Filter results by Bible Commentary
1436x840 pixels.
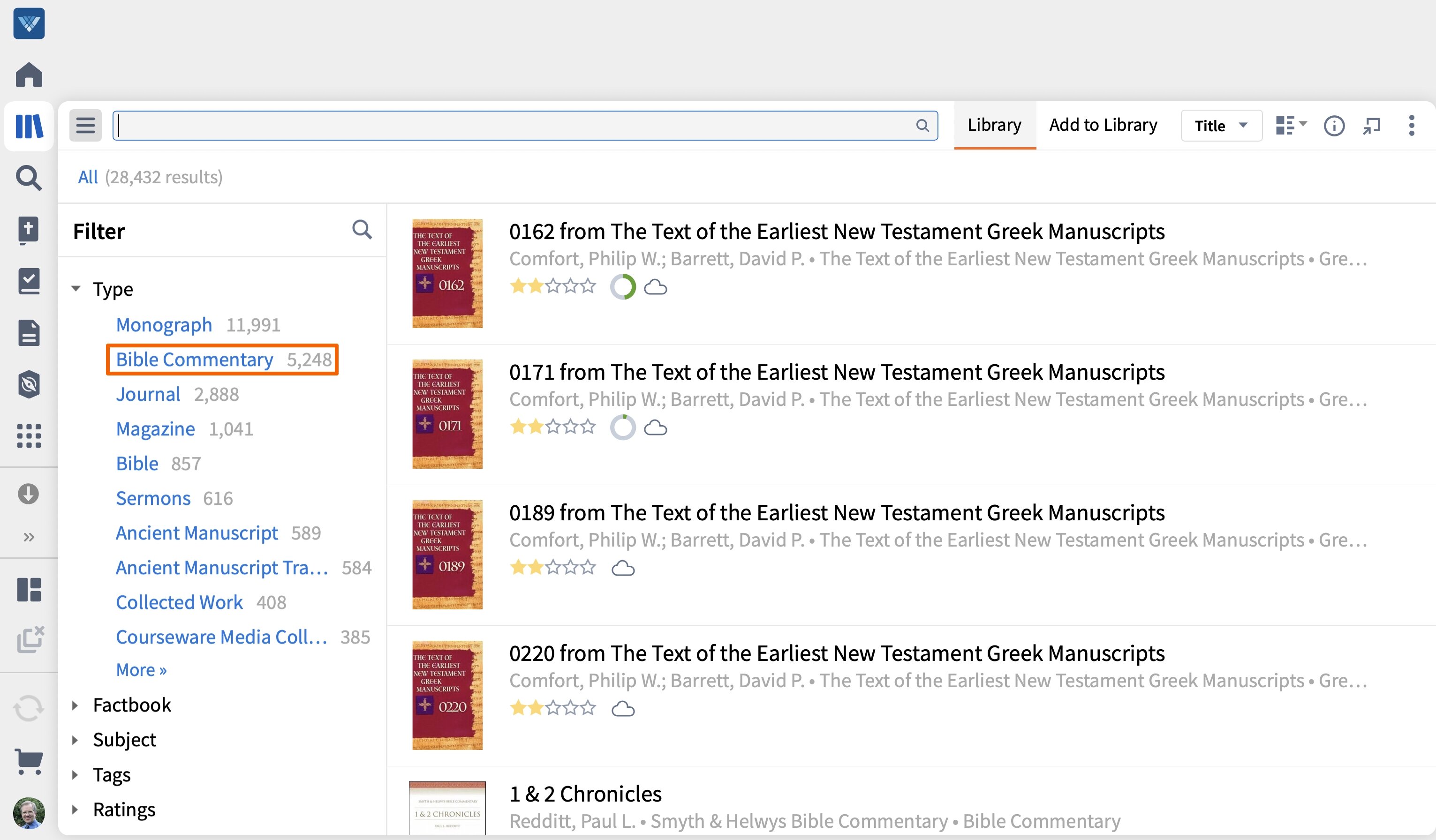(194, 360)
